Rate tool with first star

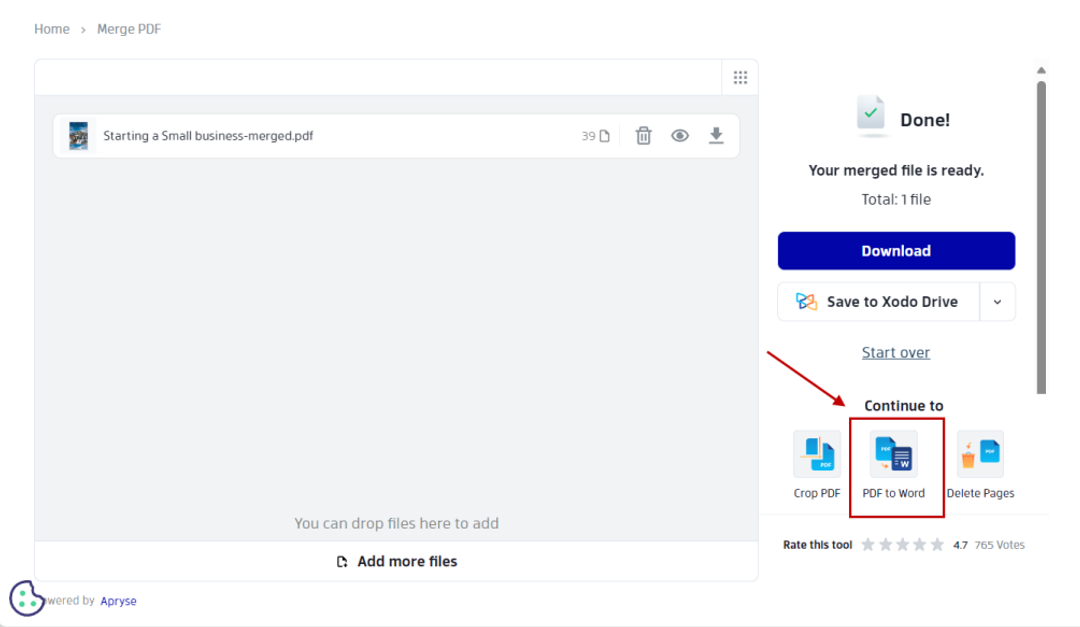(868, 545)
